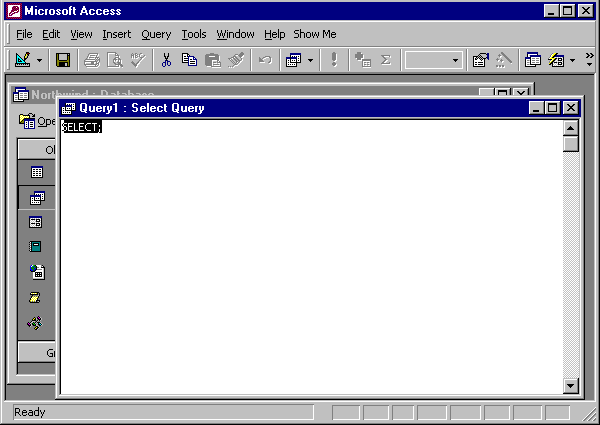
Task: Select Modules object in Northwind window
Action: 35,323
